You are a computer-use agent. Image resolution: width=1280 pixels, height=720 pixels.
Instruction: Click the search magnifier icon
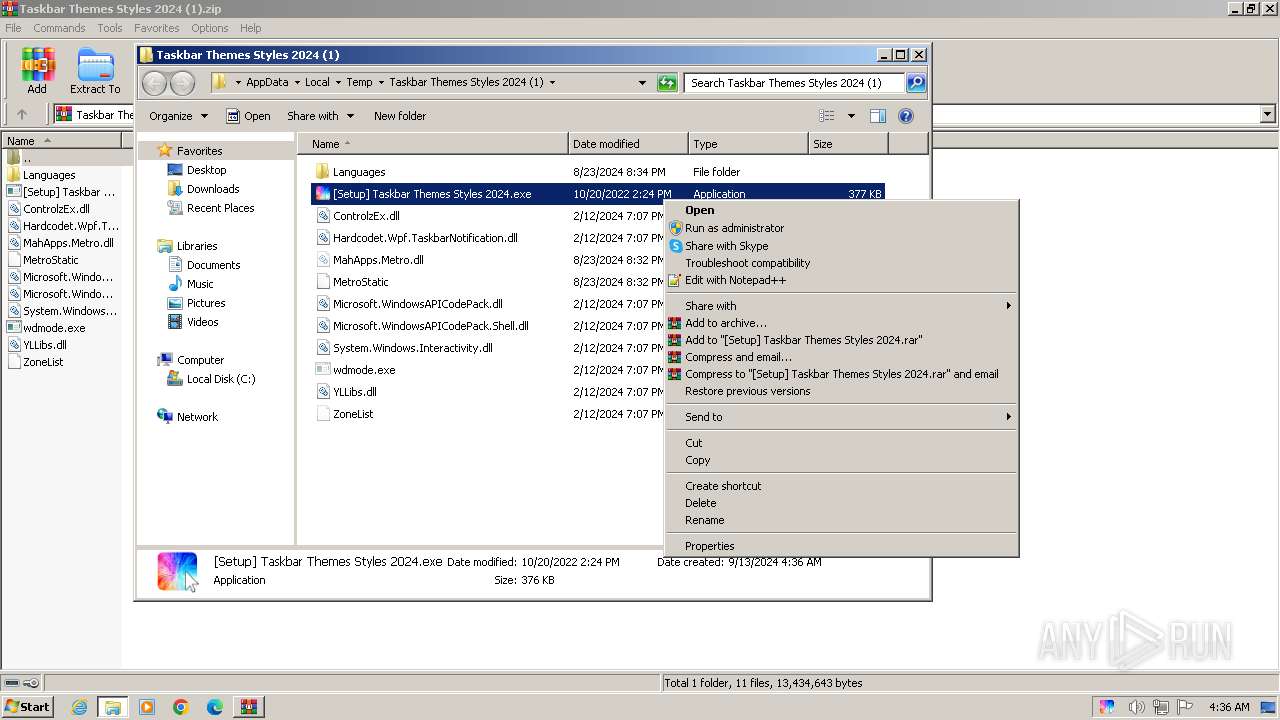tap(915, 83)
